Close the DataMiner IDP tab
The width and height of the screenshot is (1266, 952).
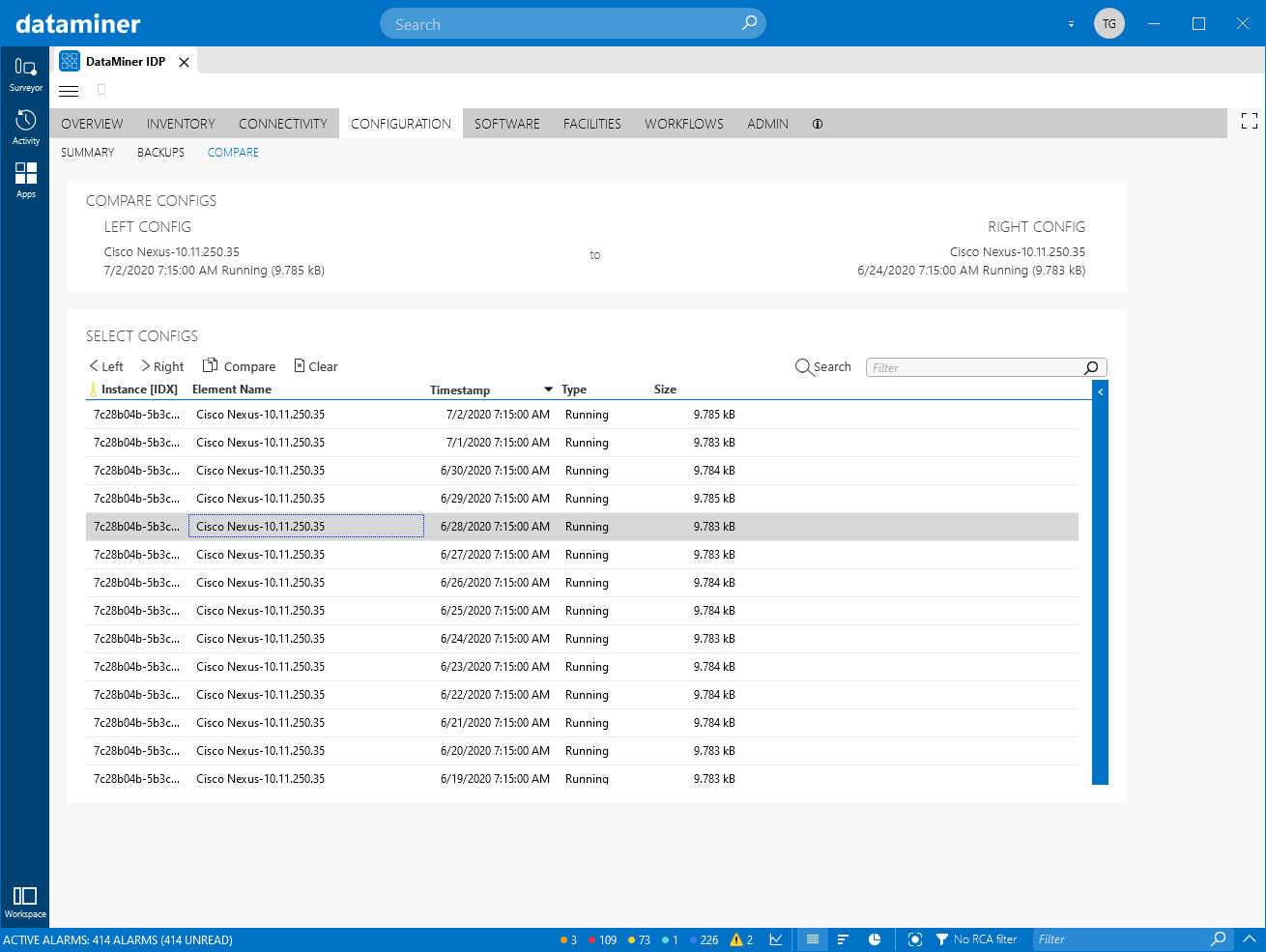tap(184, 62)
